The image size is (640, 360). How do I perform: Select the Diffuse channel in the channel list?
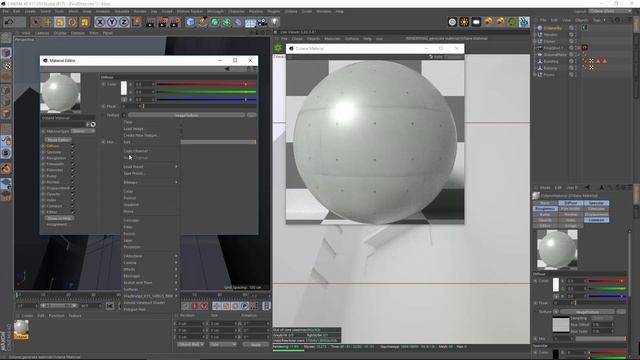53,146
